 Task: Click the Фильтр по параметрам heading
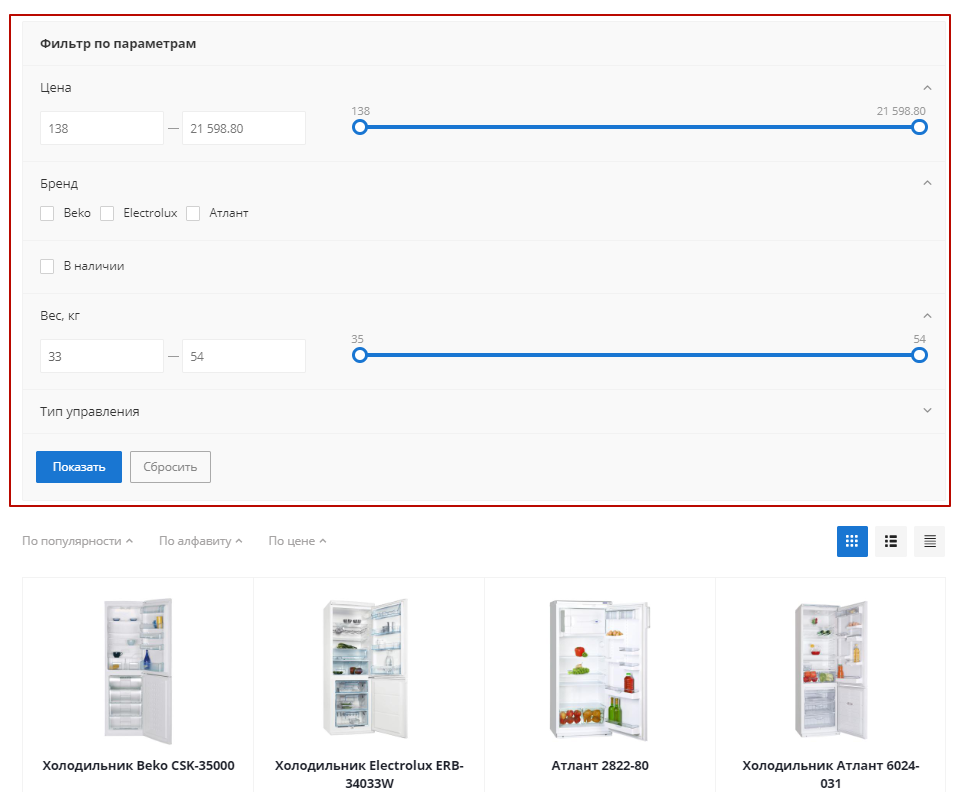click(x=118, y=43)
